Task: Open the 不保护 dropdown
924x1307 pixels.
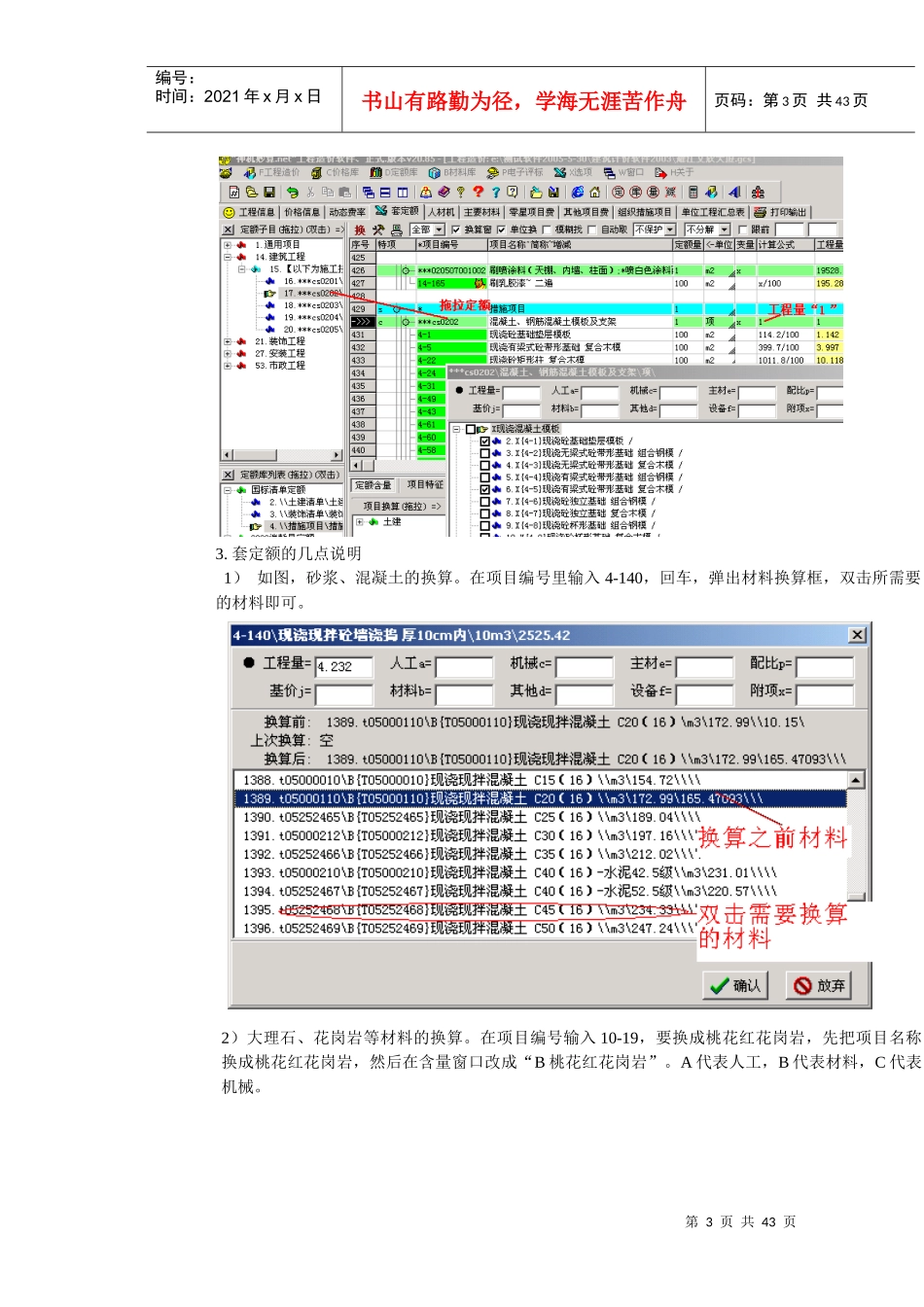Action: click(x=670, y=230)
